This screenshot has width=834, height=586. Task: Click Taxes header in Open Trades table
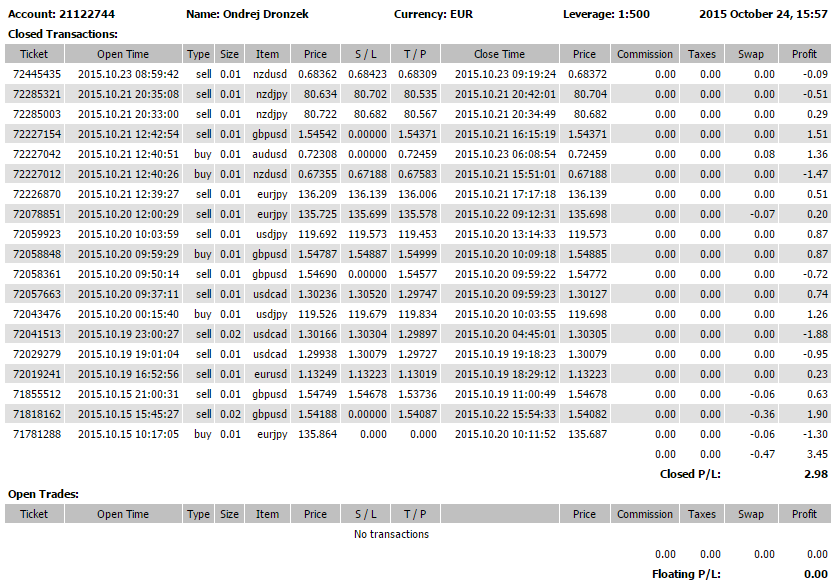[x=702, y=514]
